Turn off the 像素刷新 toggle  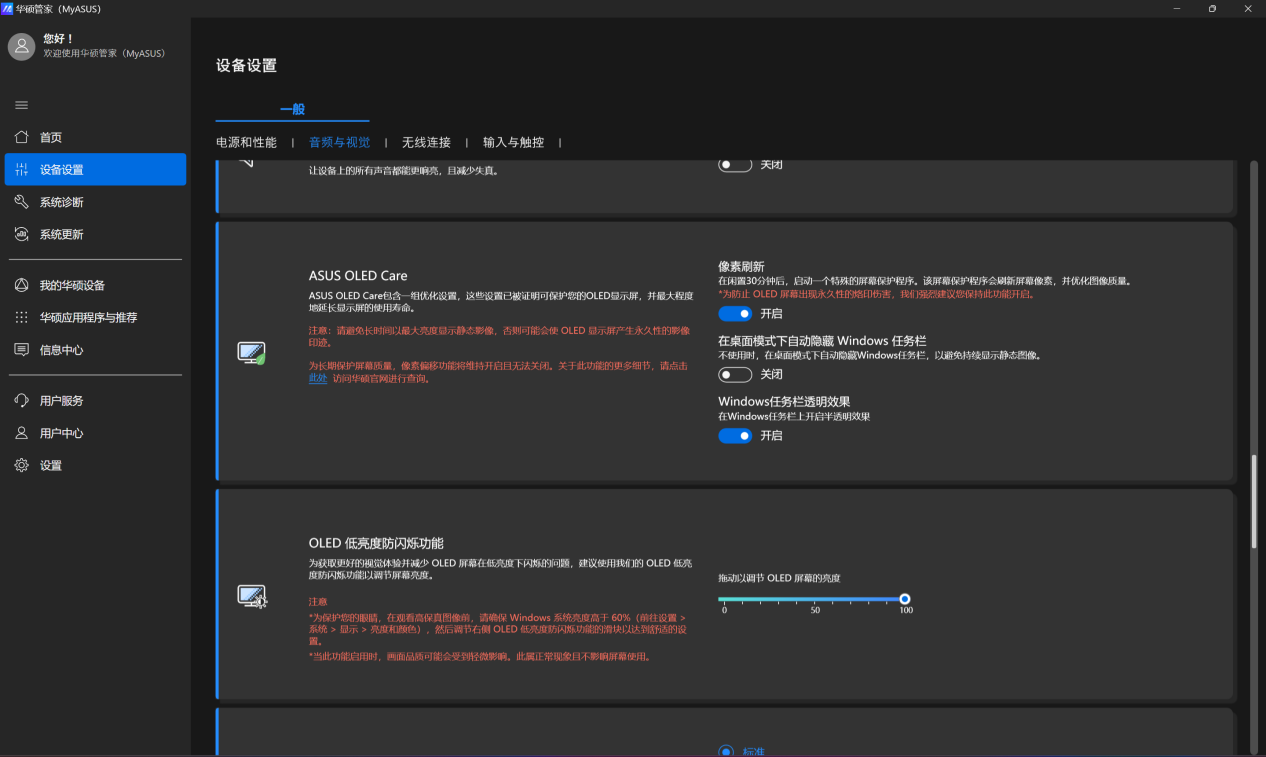pyautogui.click(x=735, y=313)
